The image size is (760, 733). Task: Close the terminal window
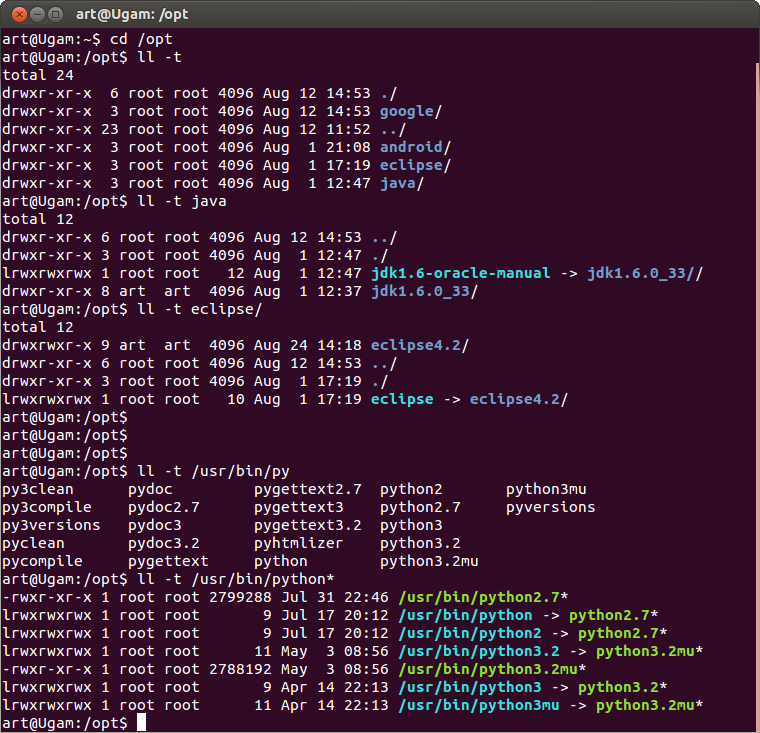click(x=19, y=15)
